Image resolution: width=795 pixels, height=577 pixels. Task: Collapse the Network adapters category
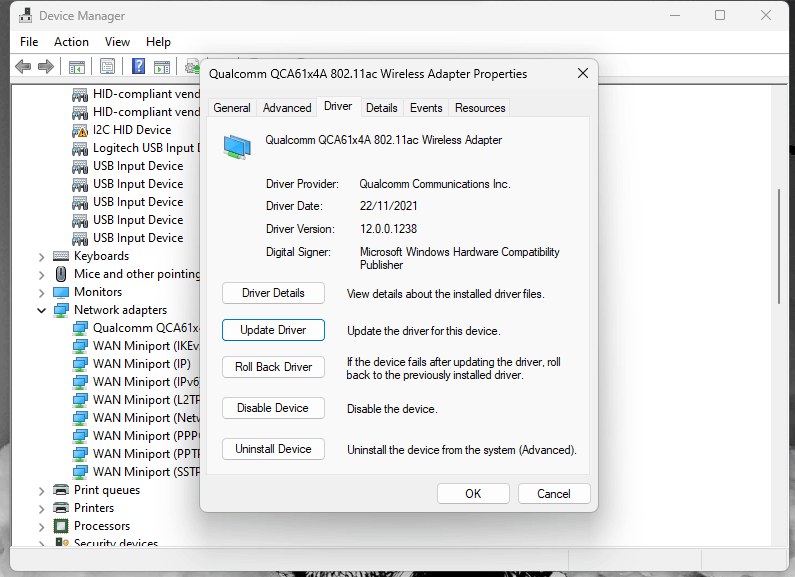click(41, 310)
